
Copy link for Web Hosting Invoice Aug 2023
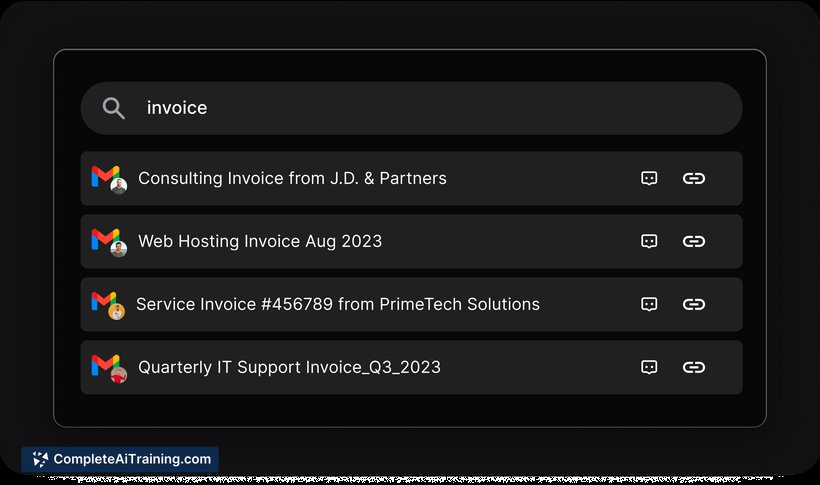(x=693, y=241)
